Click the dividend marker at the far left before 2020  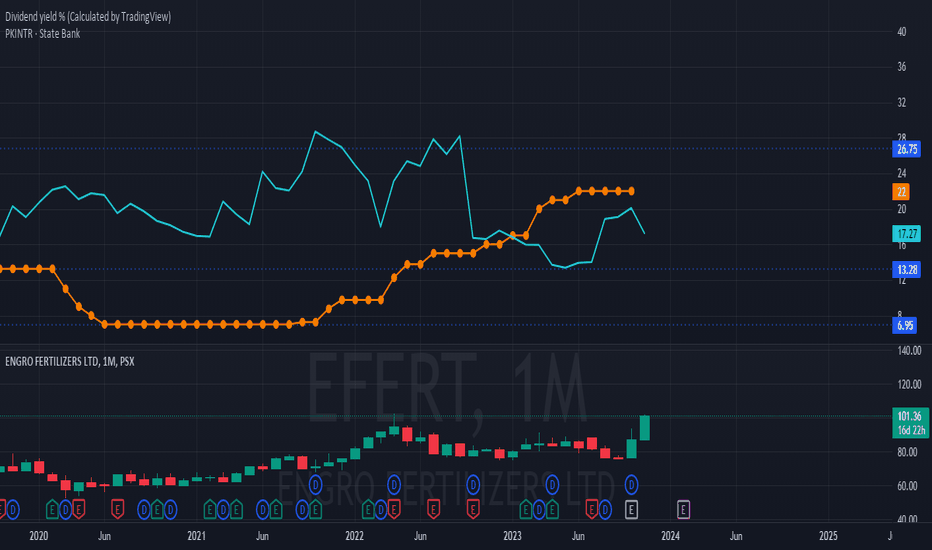13,510
